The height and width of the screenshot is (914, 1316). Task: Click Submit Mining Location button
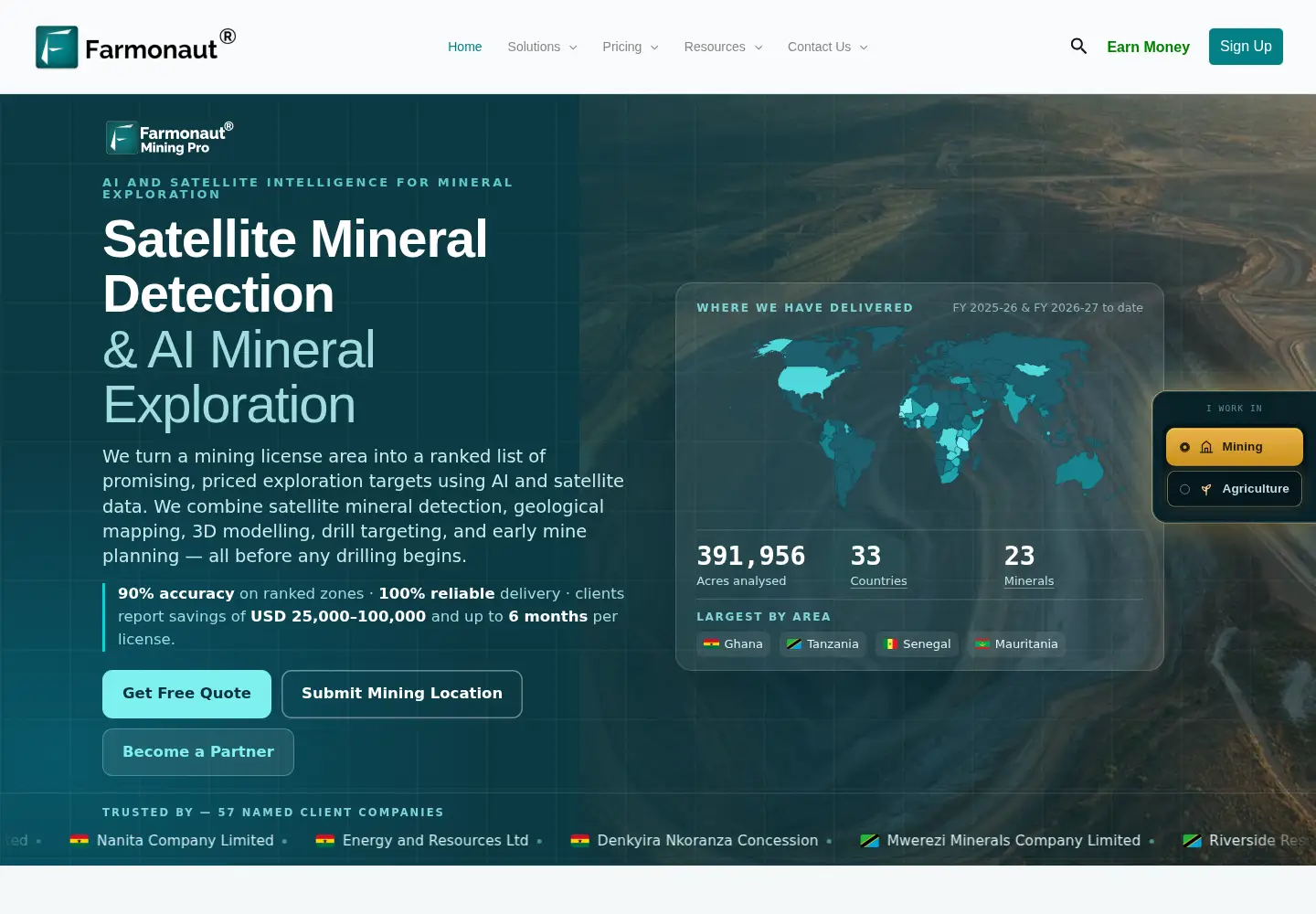(402, 694)
